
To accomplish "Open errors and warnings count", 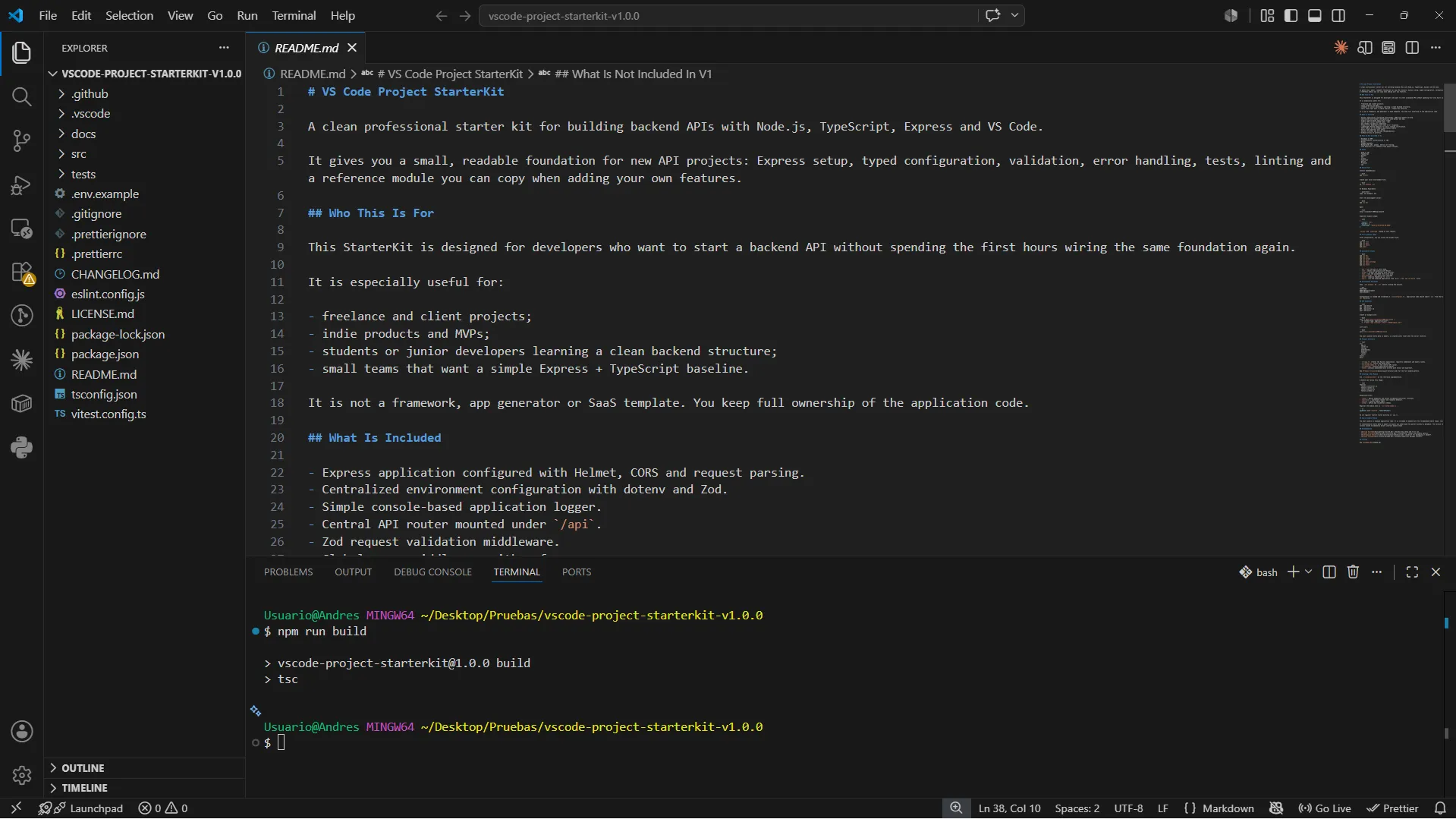I will pos(163,808).
